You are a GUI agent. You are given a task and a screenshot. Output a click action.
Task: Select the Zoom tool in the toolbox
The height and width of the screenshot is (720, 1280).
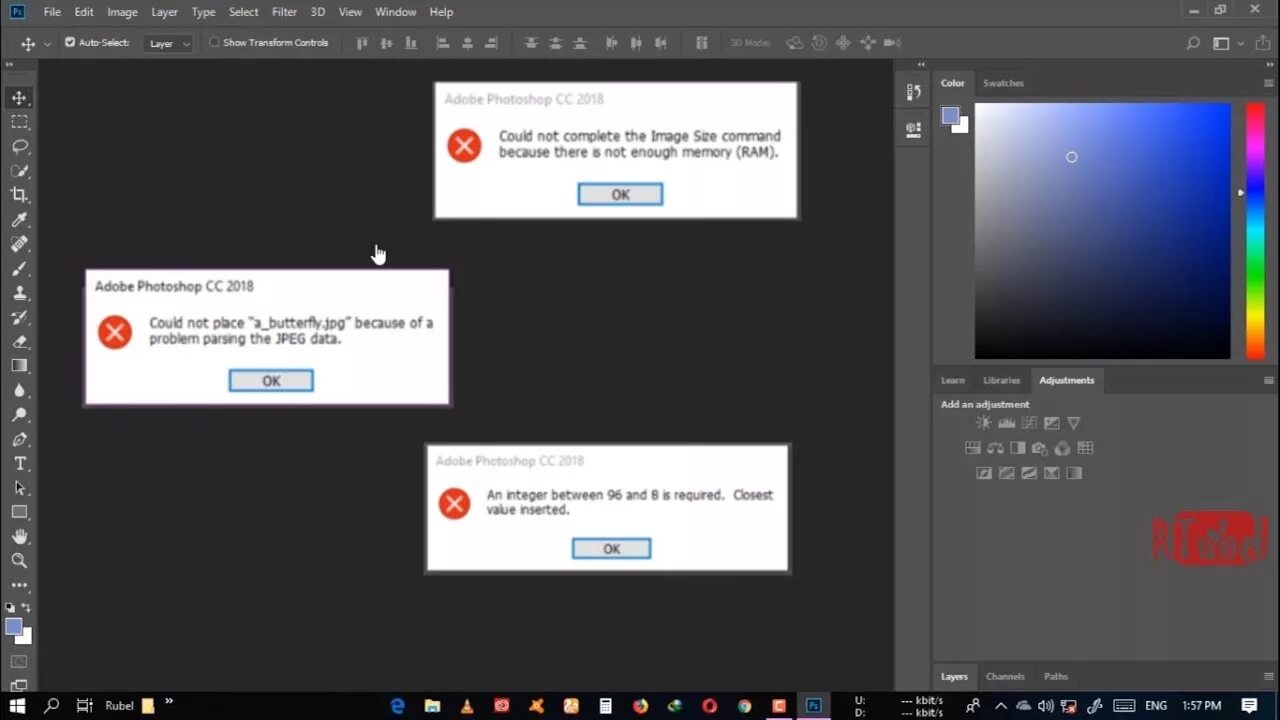(x=19, y=561)
